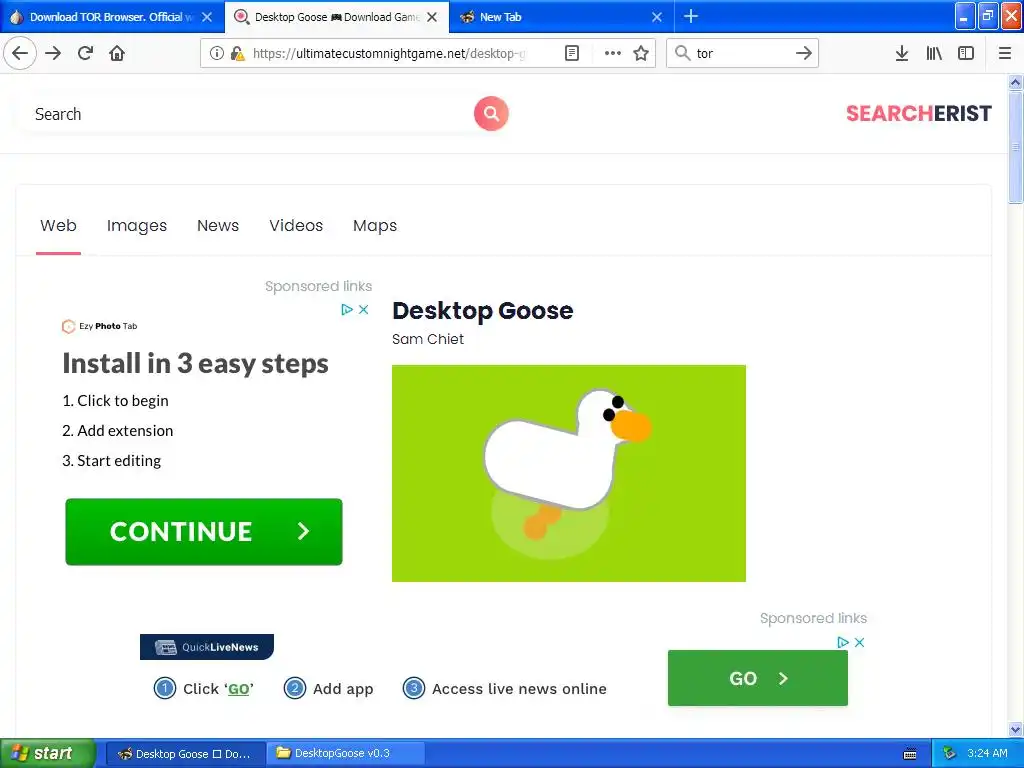Select the Maps search tab
Viewport: 1024px width, 768px height.
(375, 225)
